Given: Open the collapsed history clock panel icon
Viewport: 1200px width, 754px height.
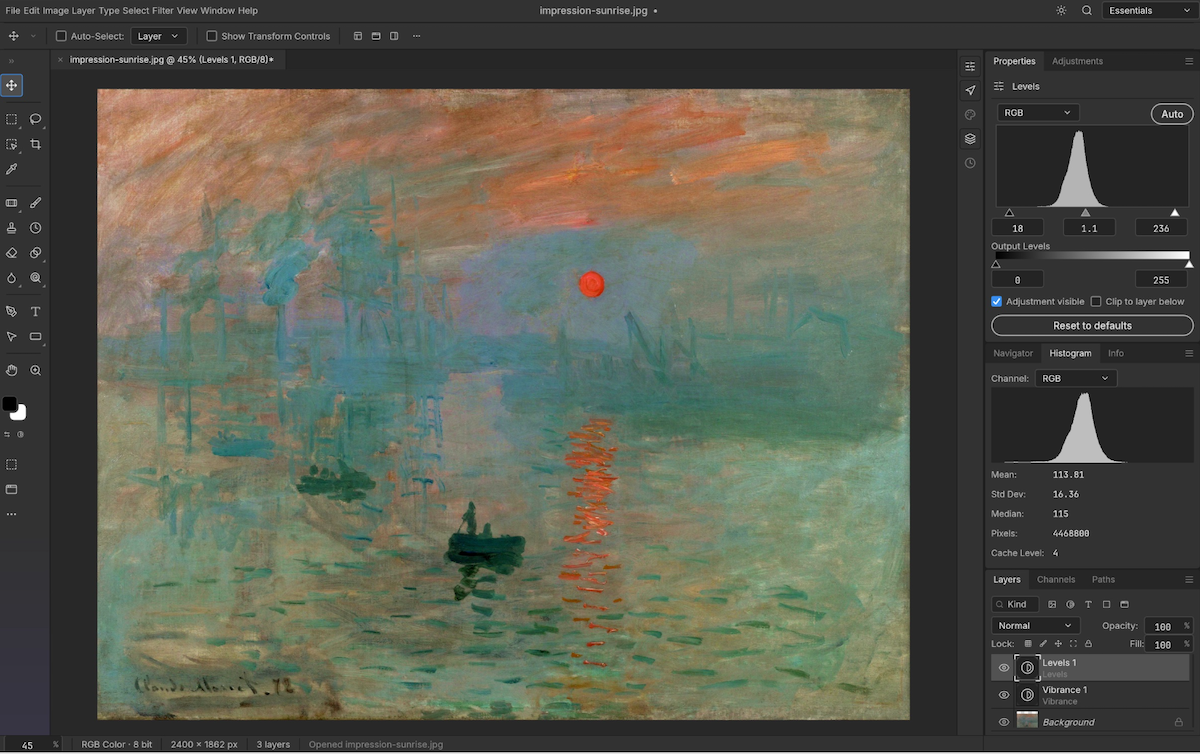Looking at the screenshot, I should [x=970, y=162].
